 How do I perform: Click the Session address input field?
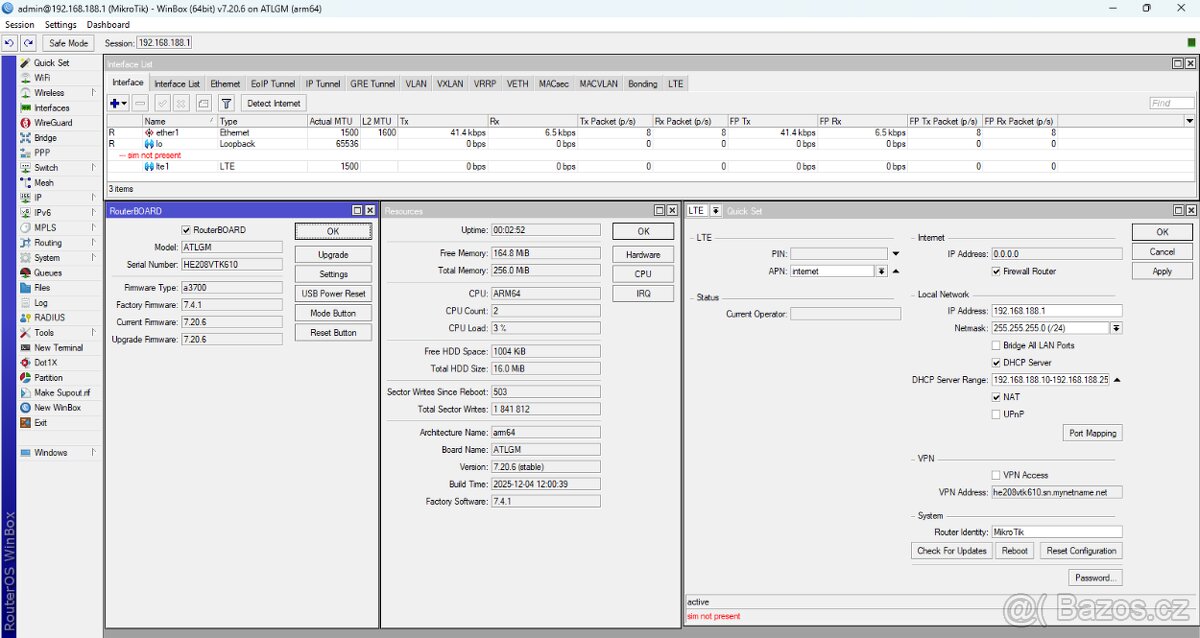[x=163, y=42]
